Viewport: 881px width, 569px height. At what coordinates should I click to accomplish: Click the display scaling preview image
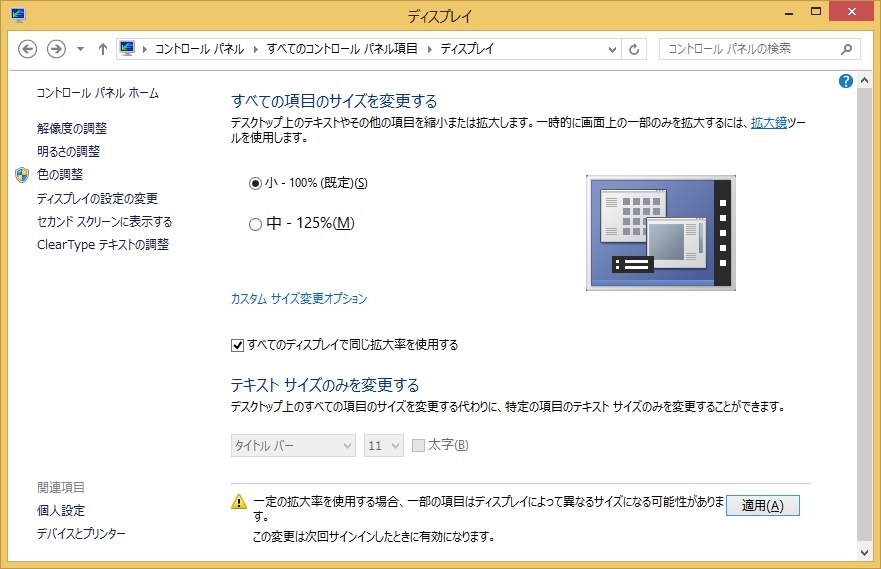pyautogui.click(x=661, y=233)
